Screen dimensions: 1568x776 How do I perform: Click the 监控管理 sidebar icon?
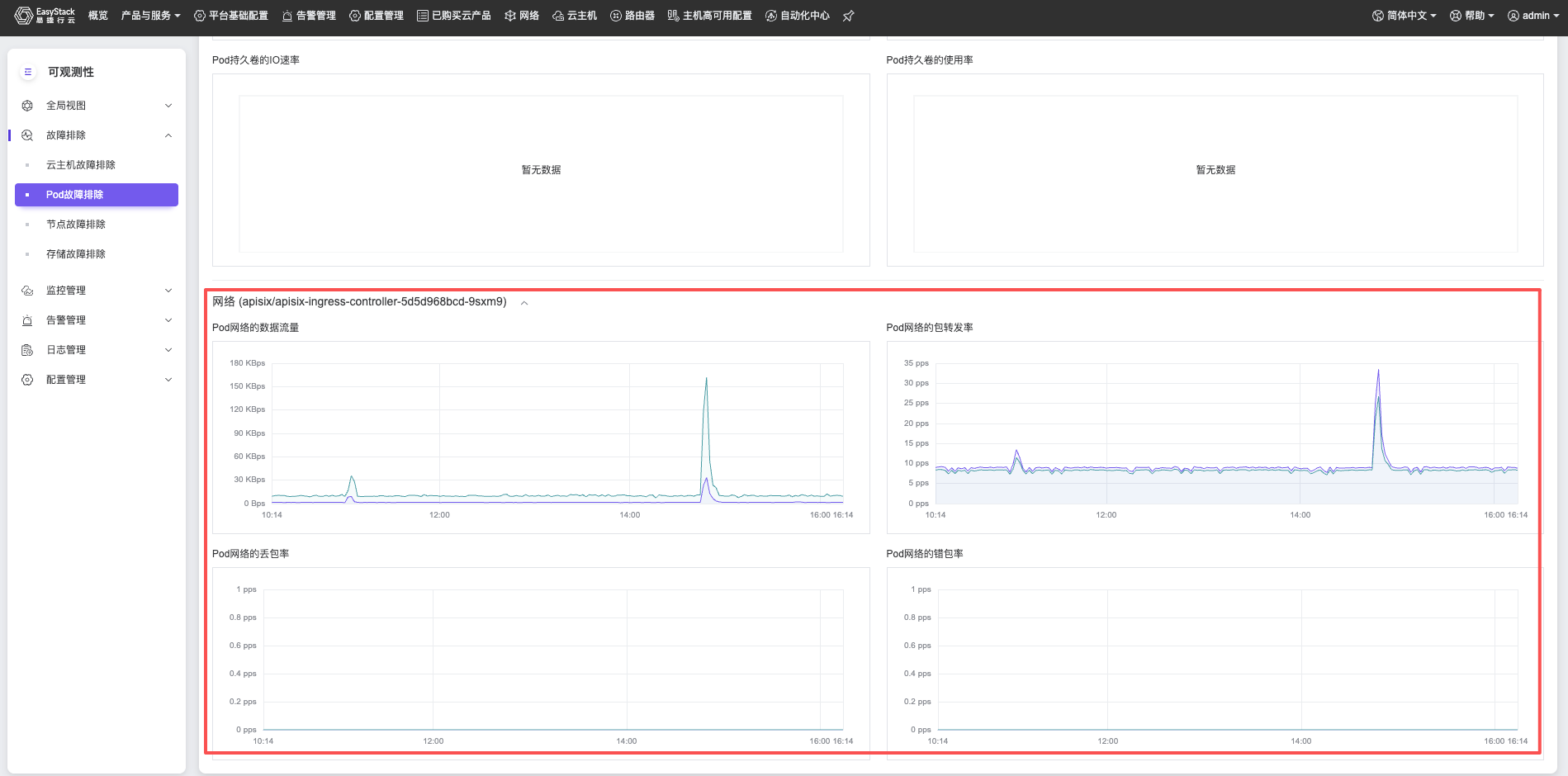27,291
